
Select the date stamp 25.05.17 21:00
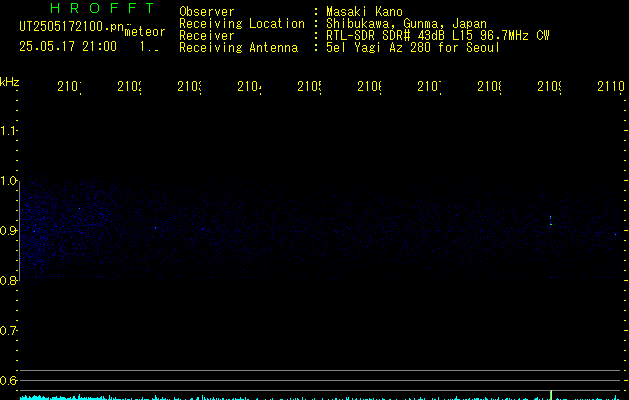pyautogui.click(x=68, y=47)
